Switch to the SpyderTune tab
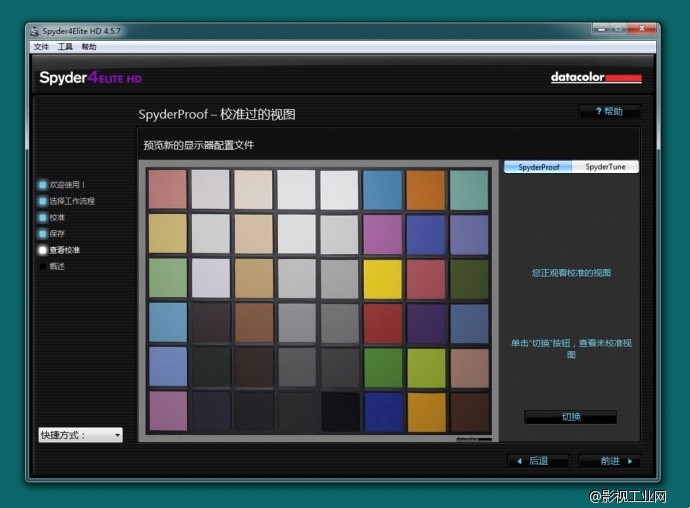This screenshot has width=690, height=508. (605, 167)
